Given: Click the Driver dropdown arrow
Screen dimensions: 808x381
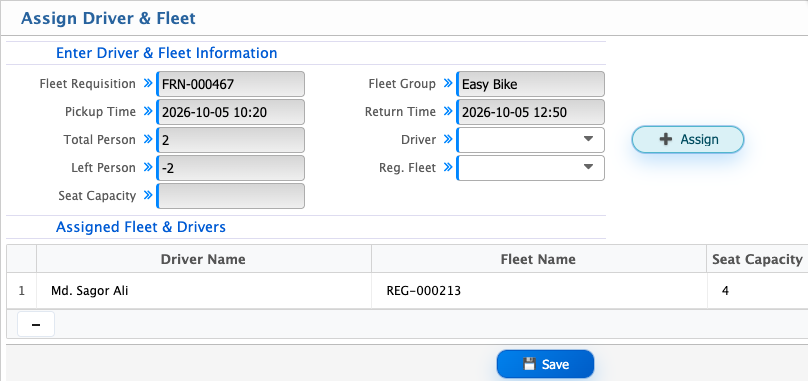Looking at the screenshot, I should [588, 139].
